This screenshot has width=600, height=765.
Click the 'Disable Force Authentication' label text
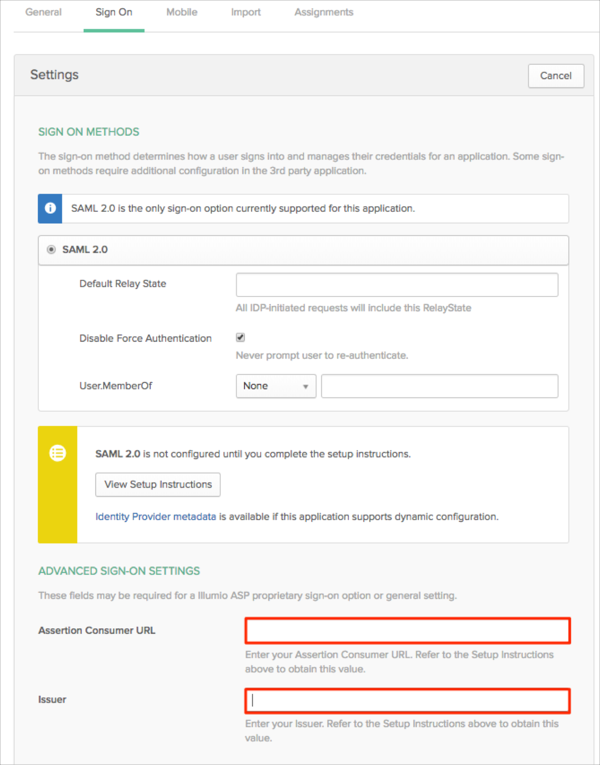[145, 339]
